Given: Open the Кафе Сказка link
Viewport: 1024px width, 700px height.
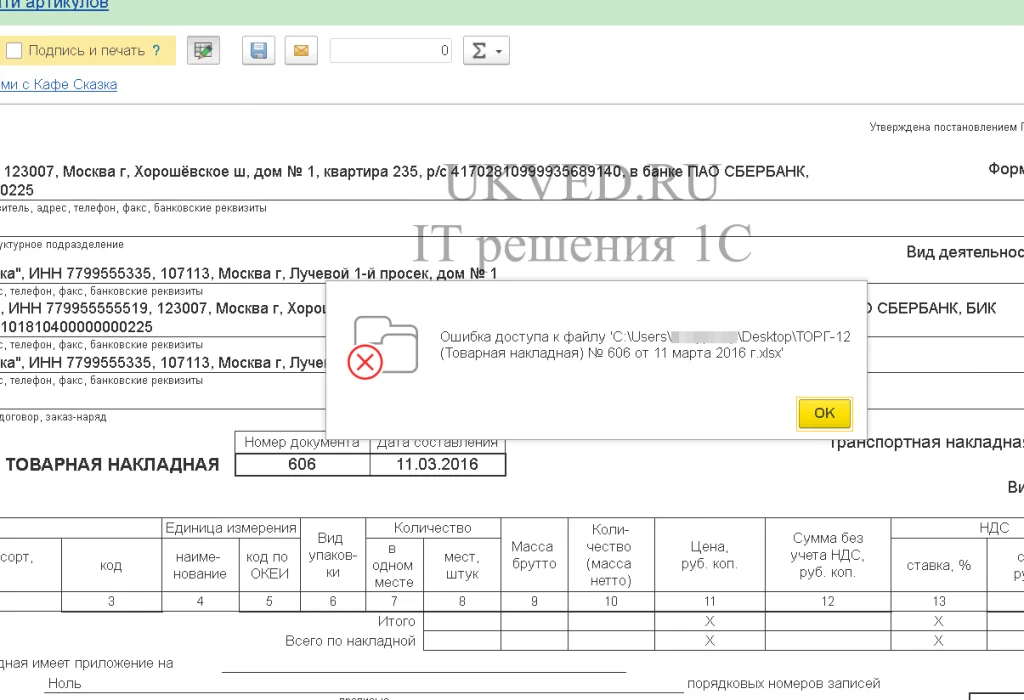Looking at the screenshot, I should [x=73, y=85].
